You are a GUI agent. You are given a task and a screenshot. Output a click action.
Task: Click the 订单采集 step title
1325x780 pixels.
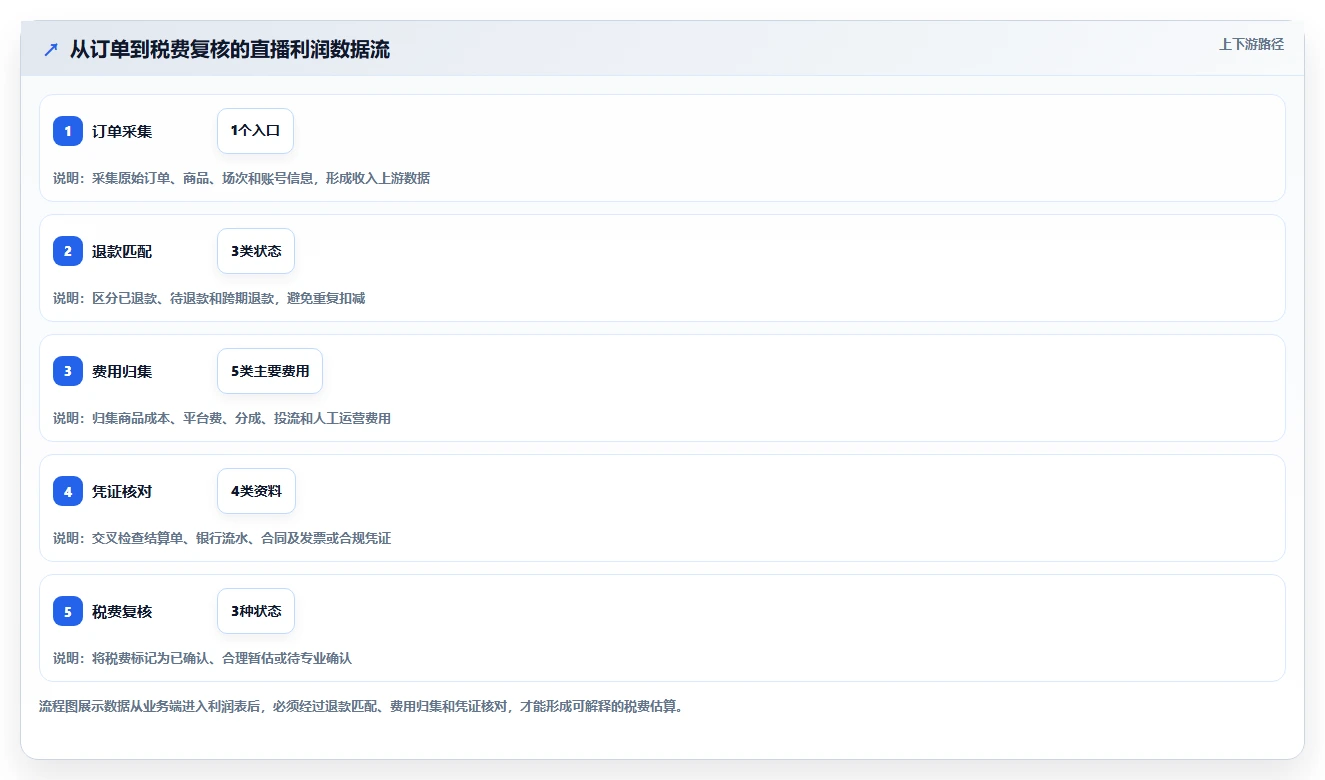point(122,131)
